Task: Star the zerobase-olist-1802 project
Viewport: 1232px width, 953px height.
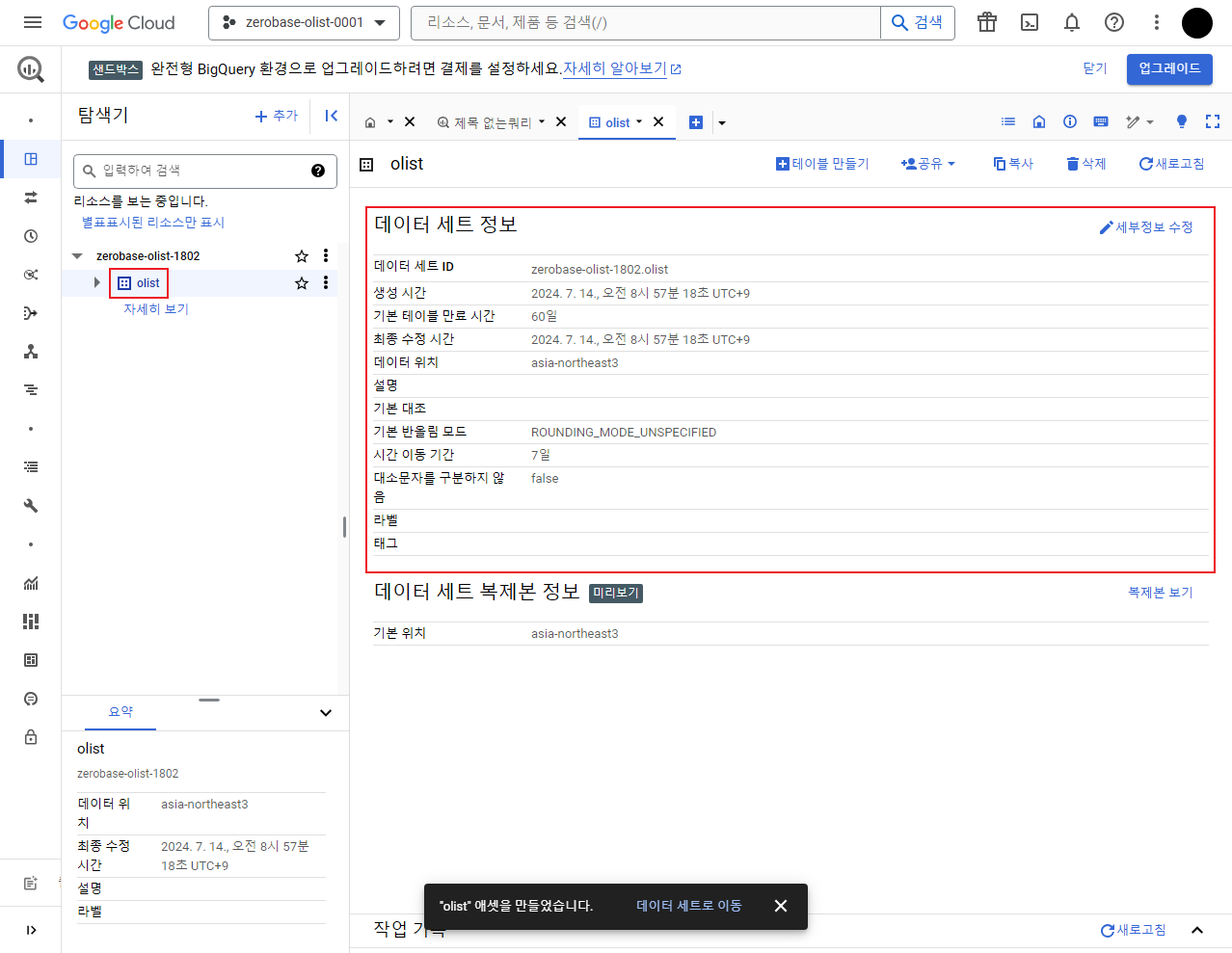Action: 302,256
